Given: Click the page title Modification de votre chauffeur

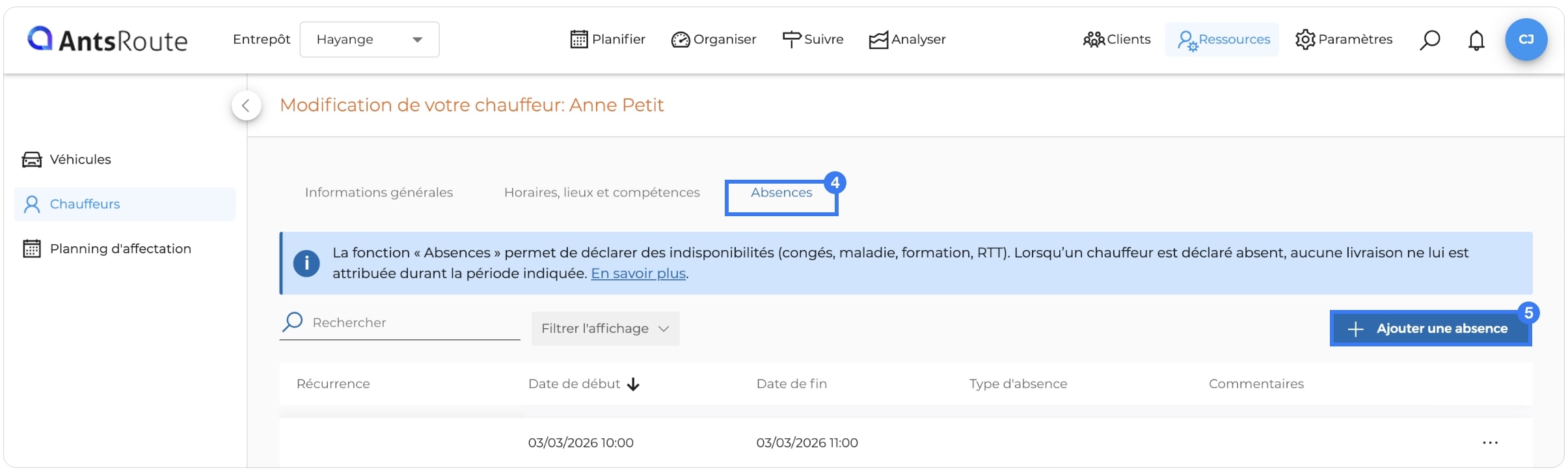Looking at the screenshot, I should (472, 105).
